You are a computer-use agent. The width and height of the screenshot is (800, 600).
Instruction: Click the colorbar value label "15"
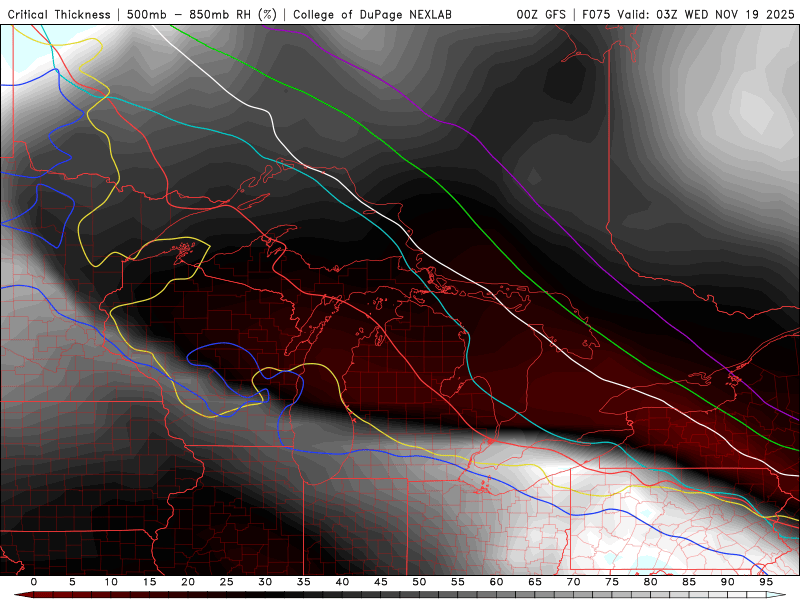tap(149, 582)
